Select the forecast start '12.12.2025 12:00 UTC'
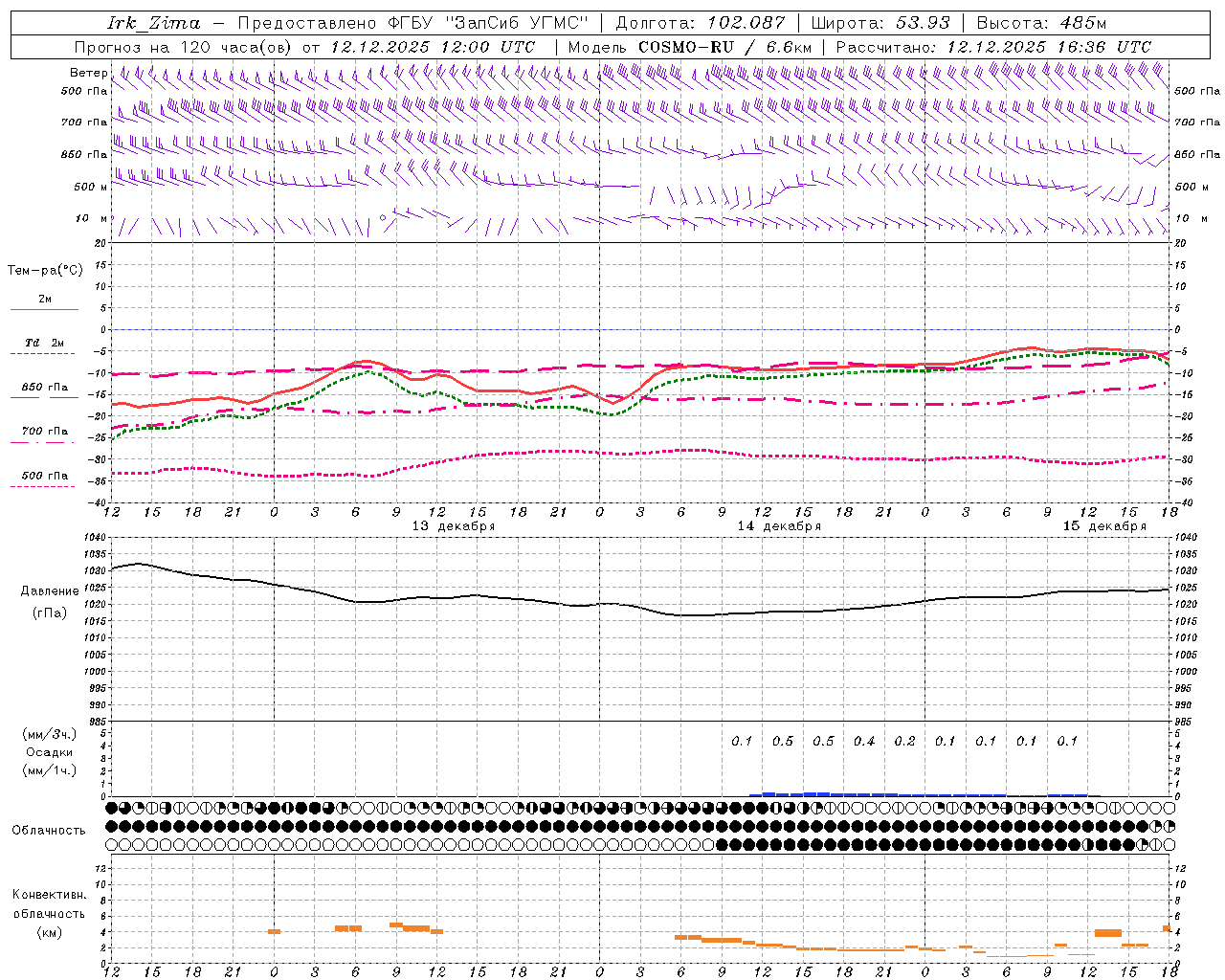1225x980 pixels. [x=433, y=47]
